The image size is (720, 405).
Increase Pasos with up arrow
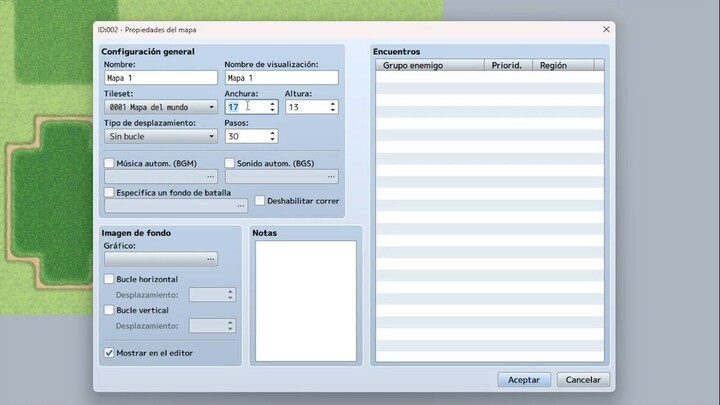pos(272,133)
